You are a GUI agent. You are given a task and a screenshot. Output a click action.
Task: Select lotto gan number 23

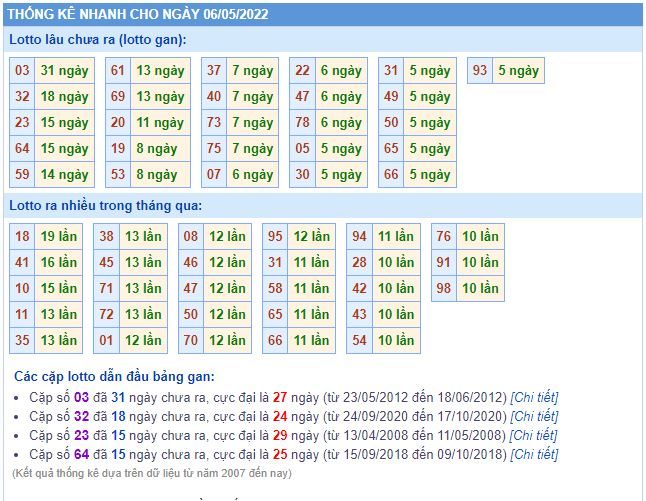[x=22, y=122]
